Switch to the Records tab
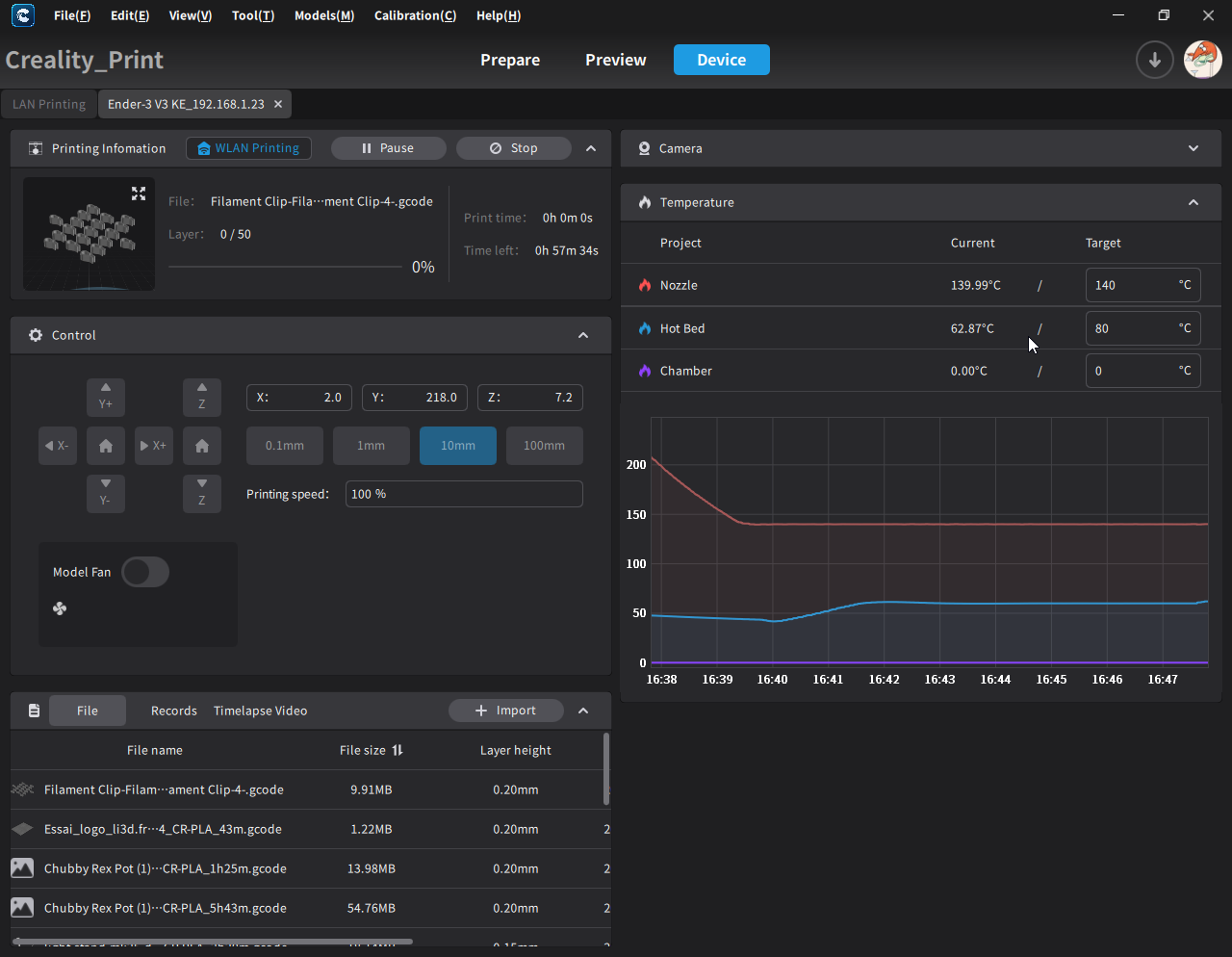The height and width of the screenshot is (957, 1232). [x=173, y=711]
